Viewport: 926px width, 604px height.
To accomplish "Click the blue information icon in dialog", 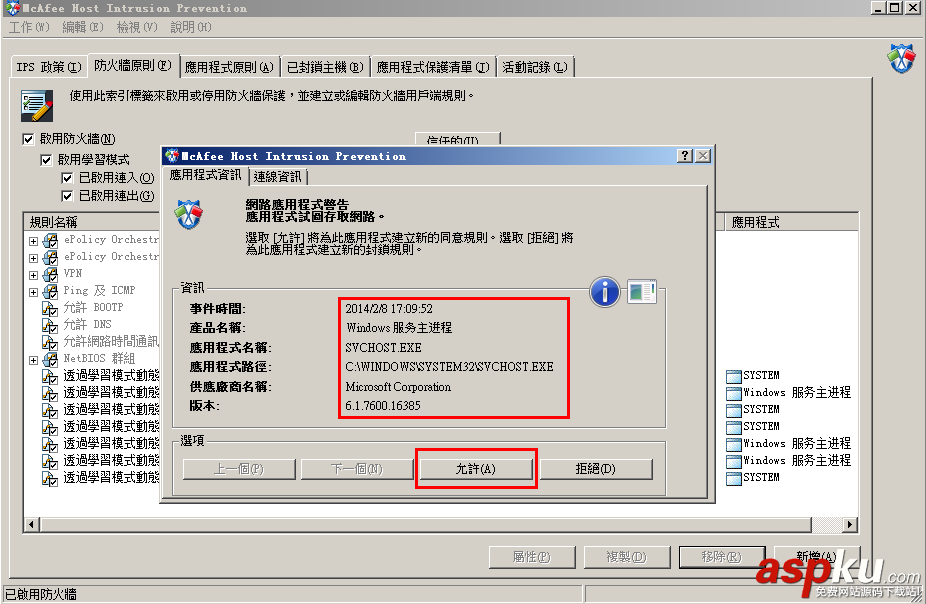I will (604, 292).
